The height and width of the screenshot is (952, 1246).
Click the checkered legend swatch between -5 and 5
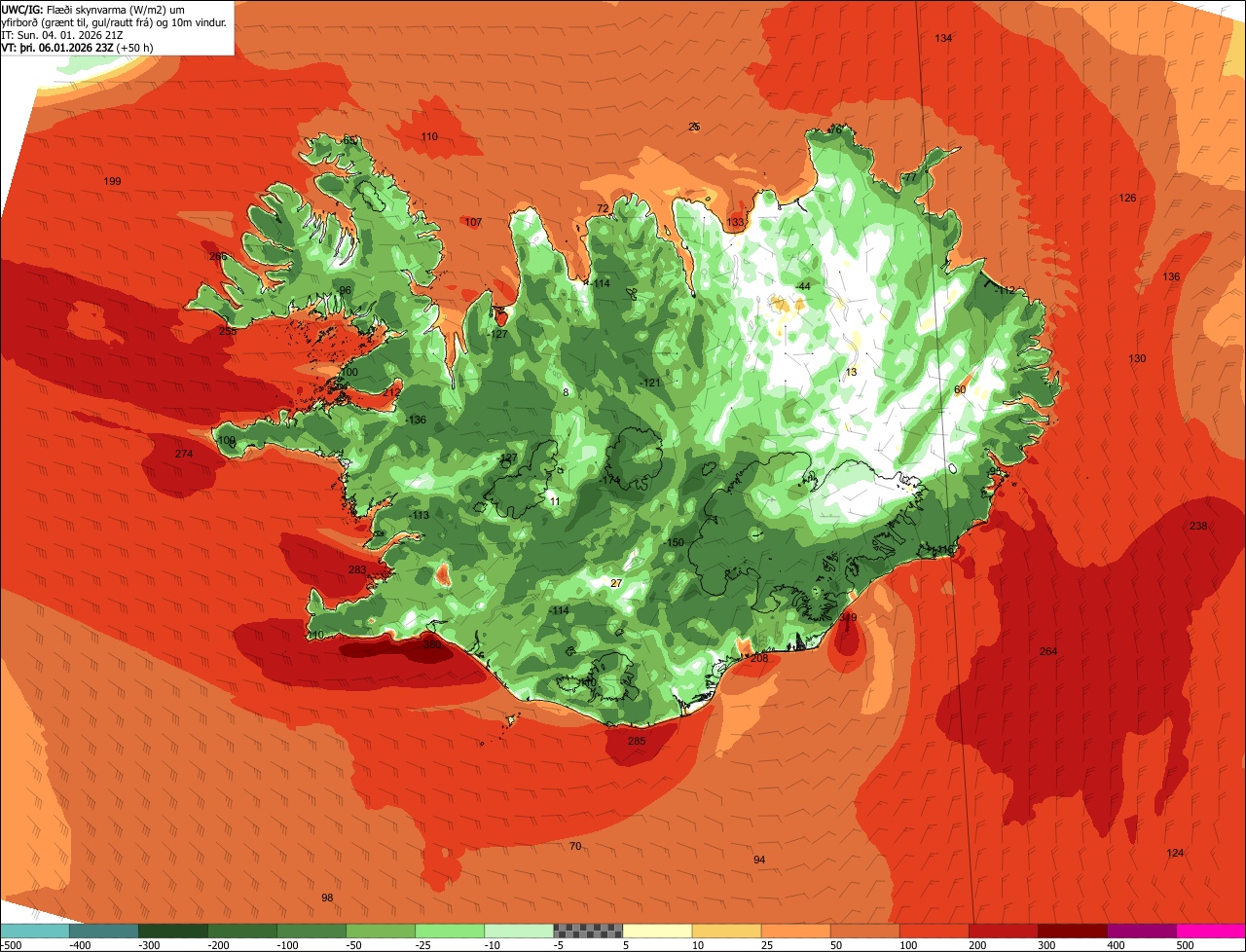coord(588,931)
